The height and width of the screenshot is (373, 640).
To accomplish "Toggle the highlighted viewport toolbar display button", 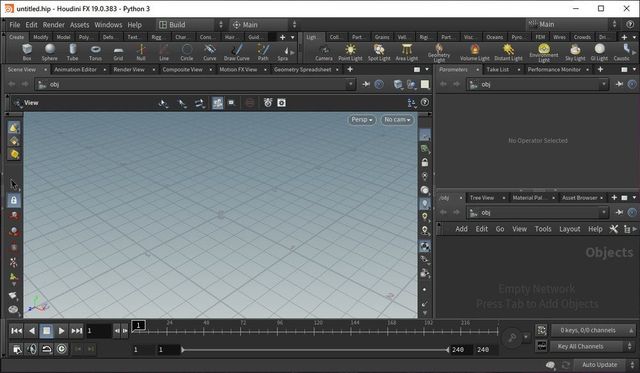I will [218, 103].
